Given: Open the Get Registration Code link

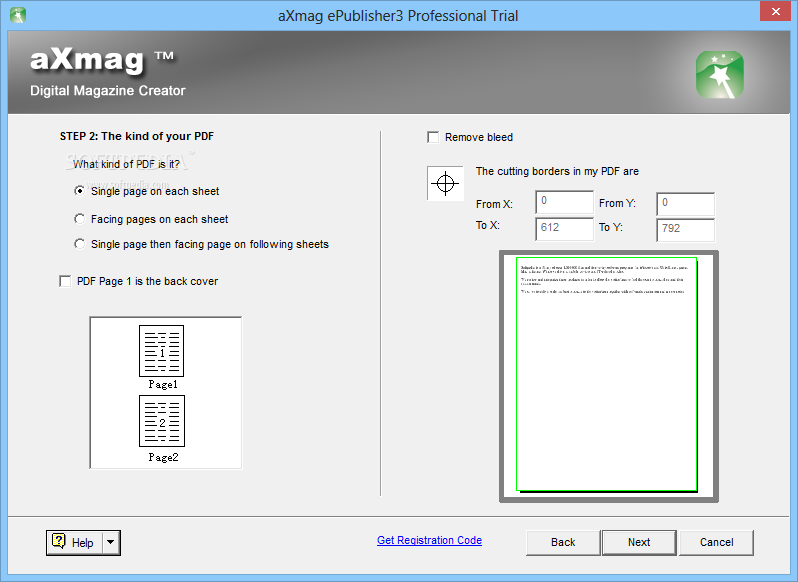Looking at the screenshot, I should [429, 540].
